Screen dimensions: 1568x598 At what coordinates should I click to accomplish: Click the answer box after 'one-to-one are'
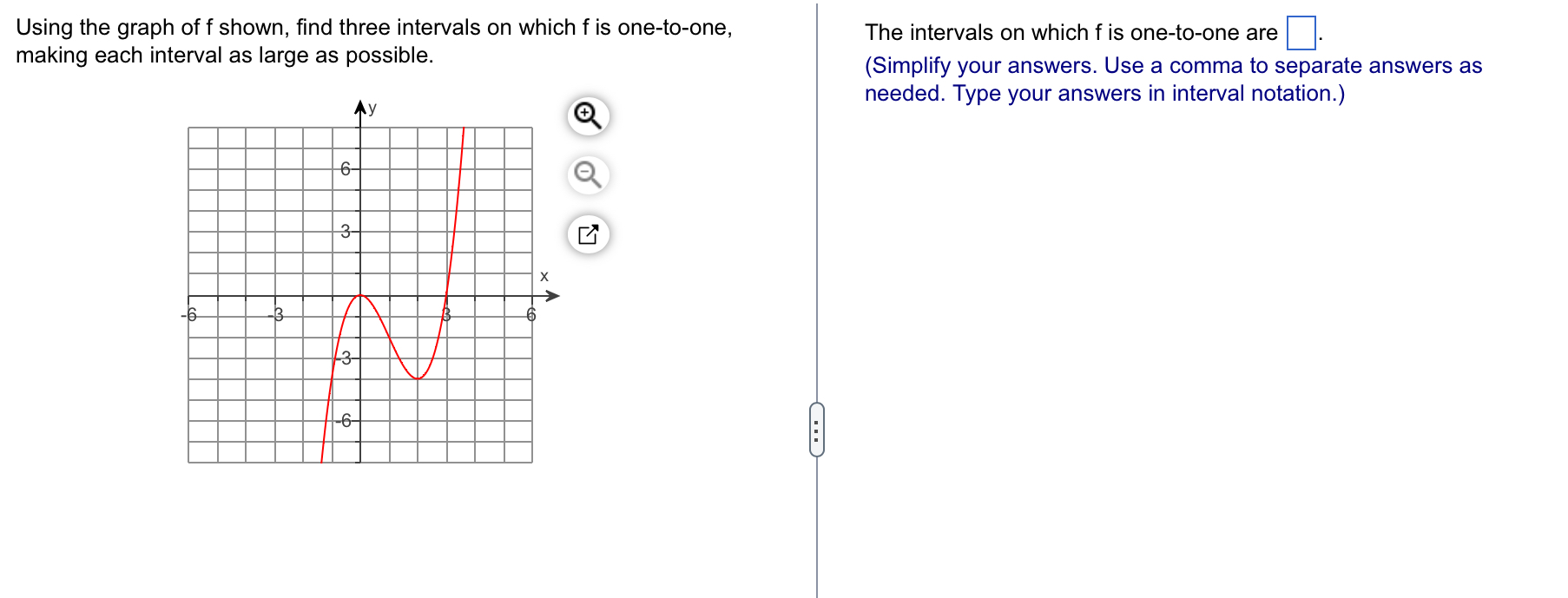(x=1301, y=31)
